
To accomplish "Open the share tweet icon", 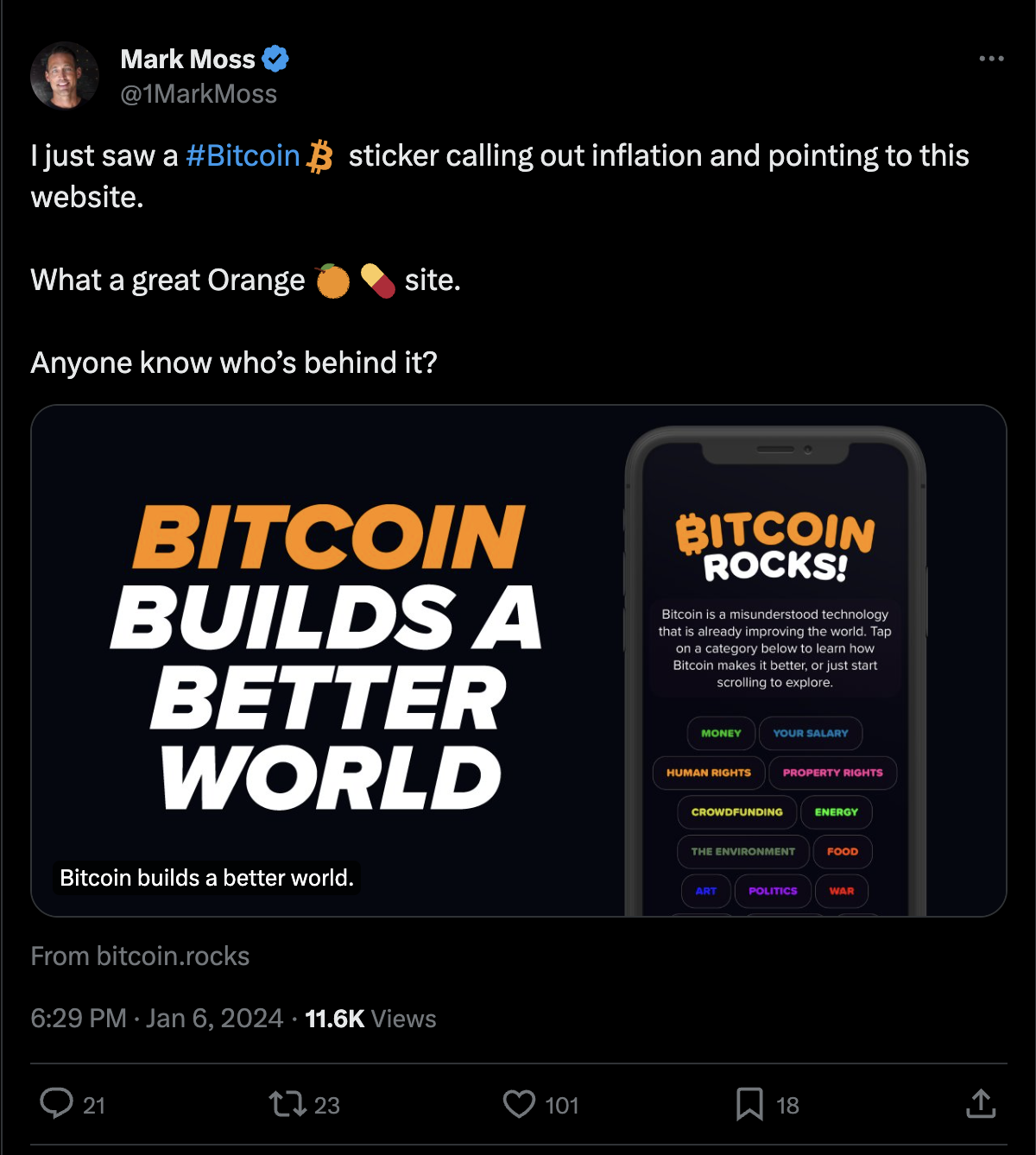I will [x=981, y=1103].
